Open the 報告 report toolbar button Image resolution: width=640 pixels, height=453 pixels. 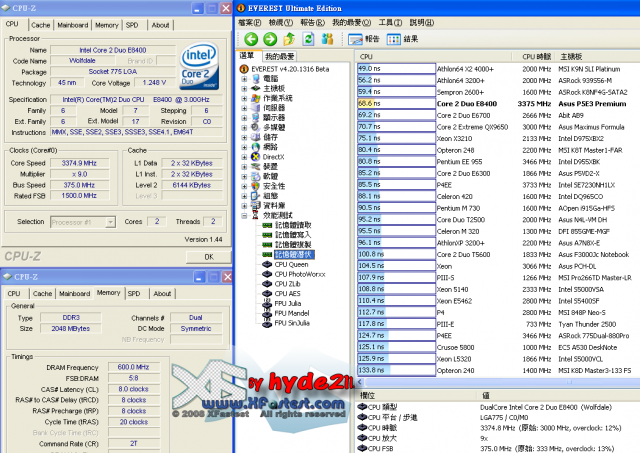pyautogui.click(x=364, y=39)
